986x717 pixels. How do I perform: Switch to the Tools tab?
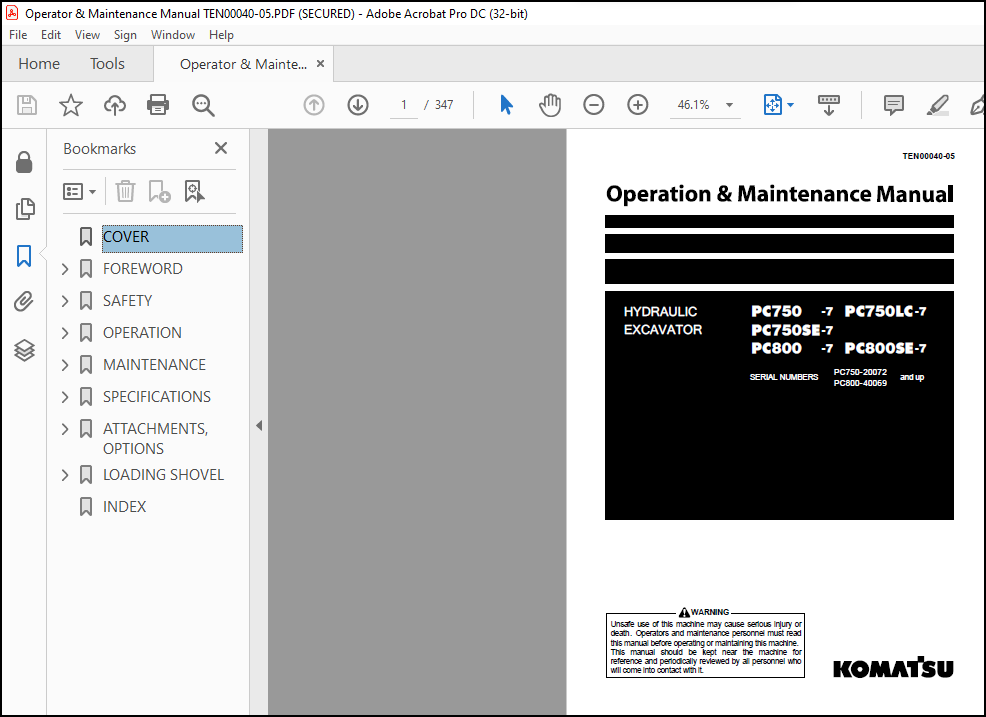tap(107, 64)
